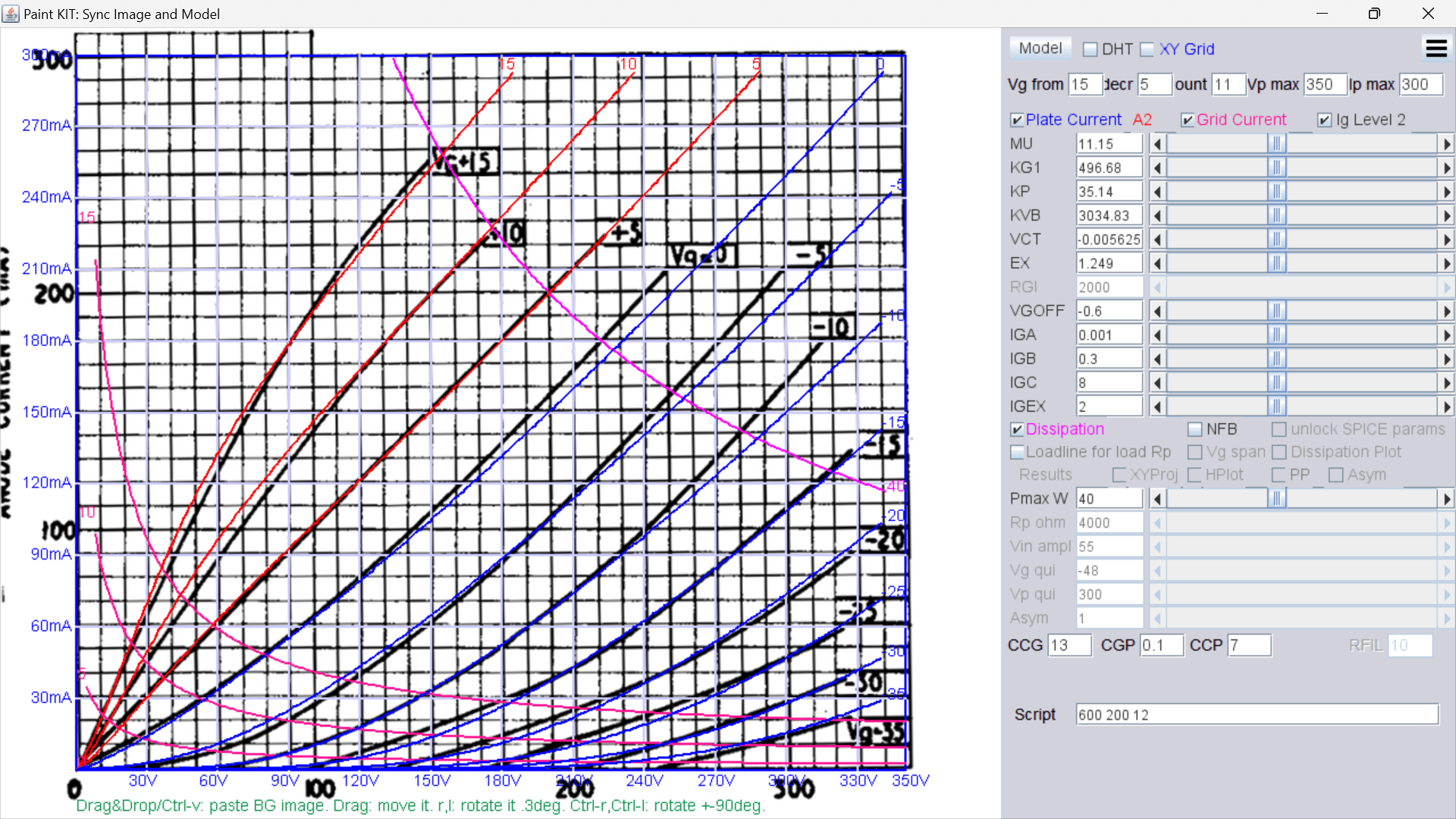Screen dimensions: 1456x819
Task: Click the Vp max input field
Action: click(x=1325, y=84)
